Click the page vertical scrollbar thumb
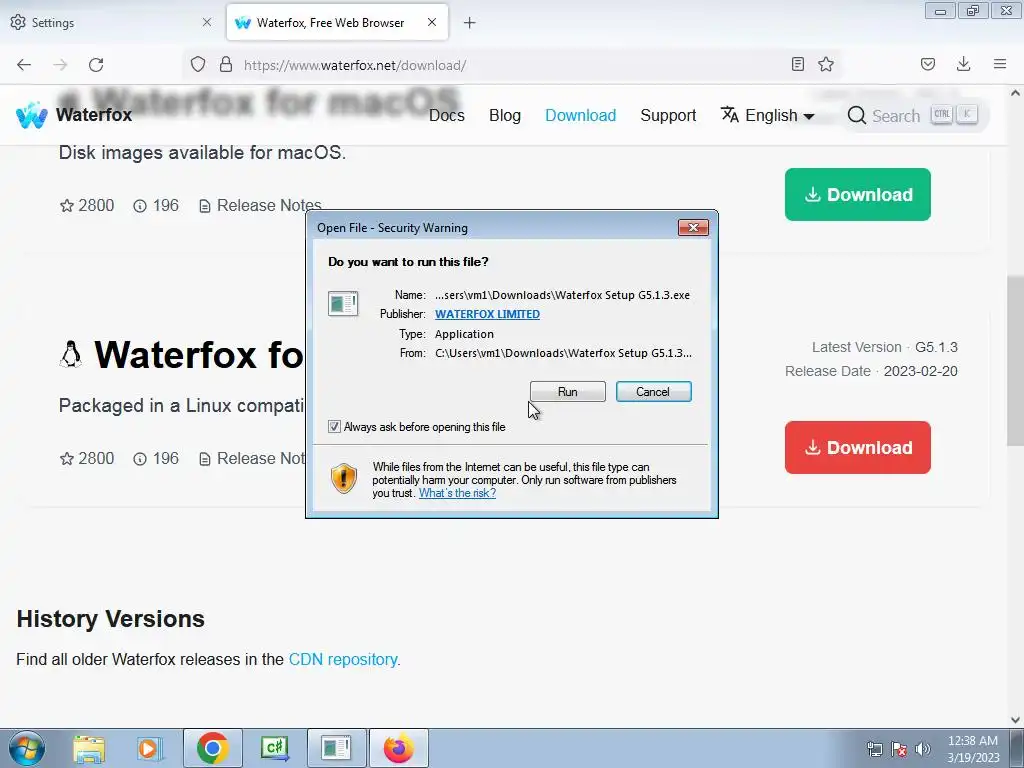Viewport: 1024px width, 768px height. click(1015, 360)
